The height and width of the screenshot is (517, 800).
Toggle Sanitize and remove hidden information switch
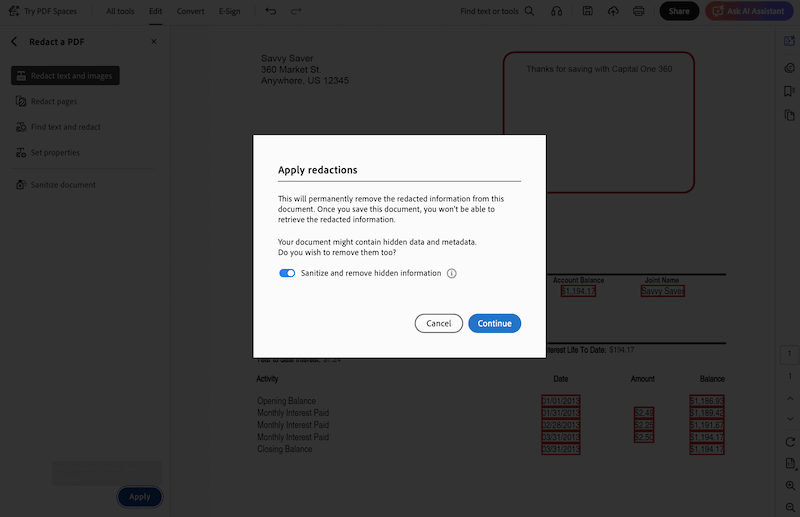(x=287, y=273)
